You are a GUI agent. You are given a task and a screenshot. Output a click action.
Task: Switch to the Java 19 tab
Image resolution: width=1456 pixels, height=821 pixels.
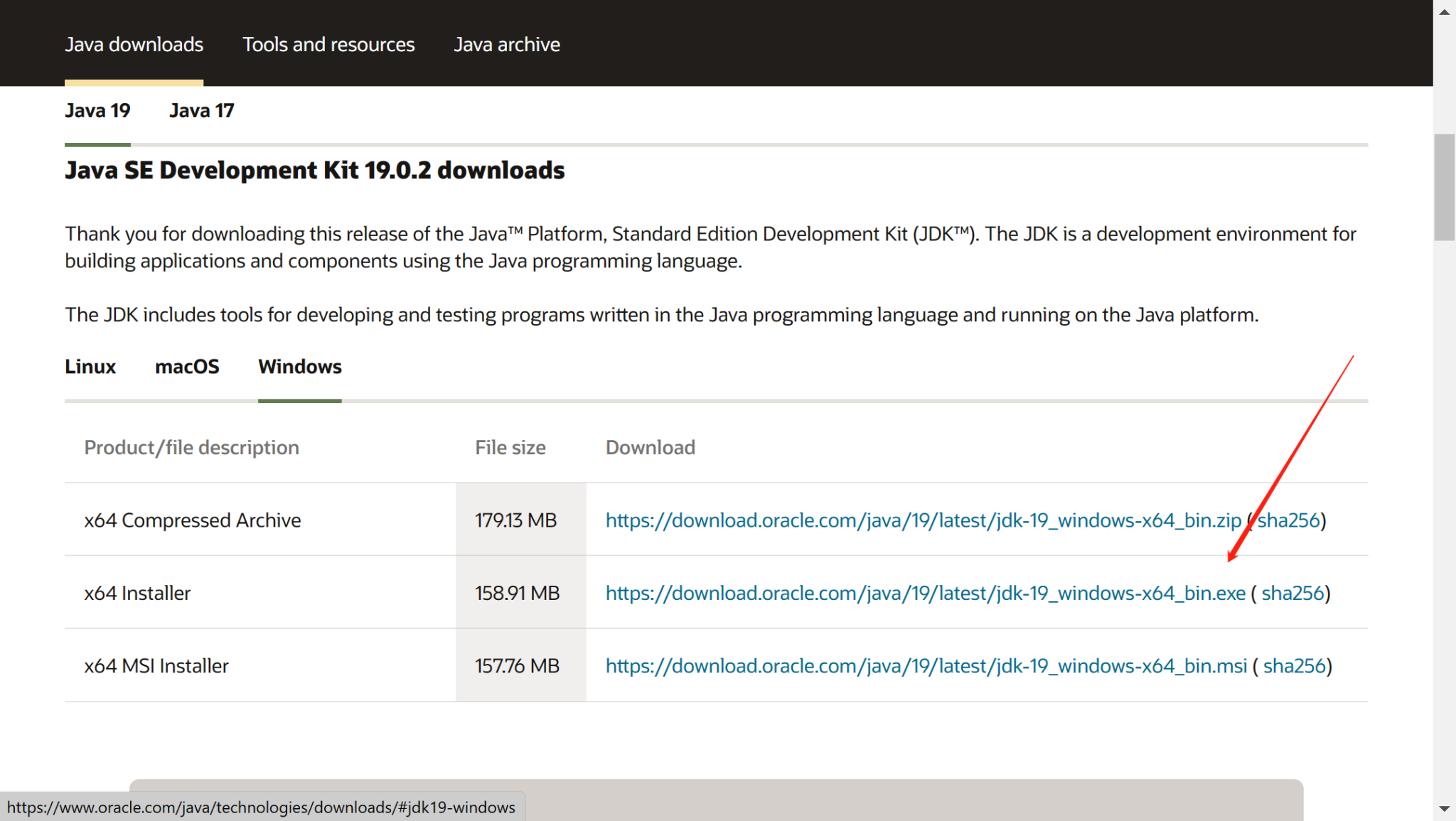tap(96, 111)
